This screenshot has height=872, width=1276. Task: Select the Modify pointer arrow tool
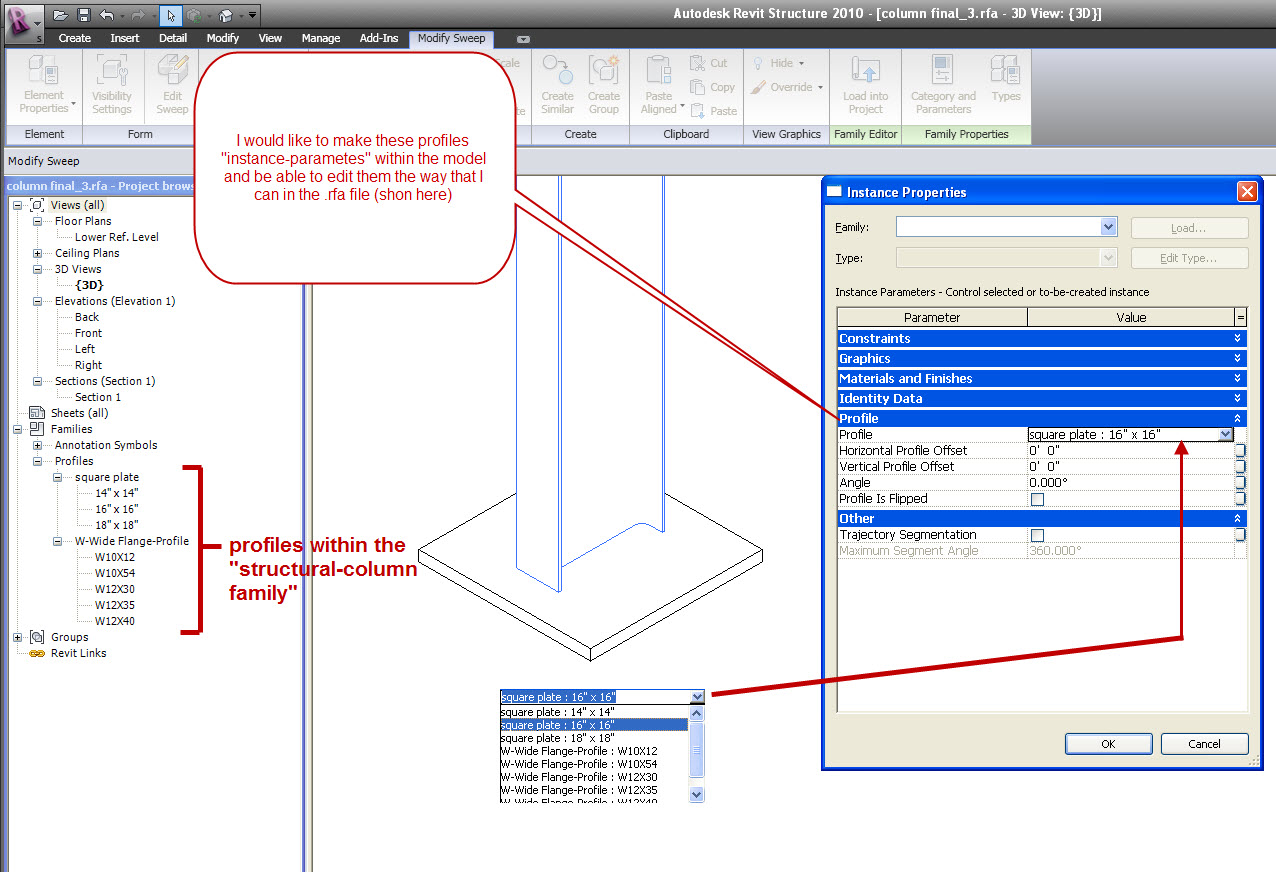[x=170, y=15]
